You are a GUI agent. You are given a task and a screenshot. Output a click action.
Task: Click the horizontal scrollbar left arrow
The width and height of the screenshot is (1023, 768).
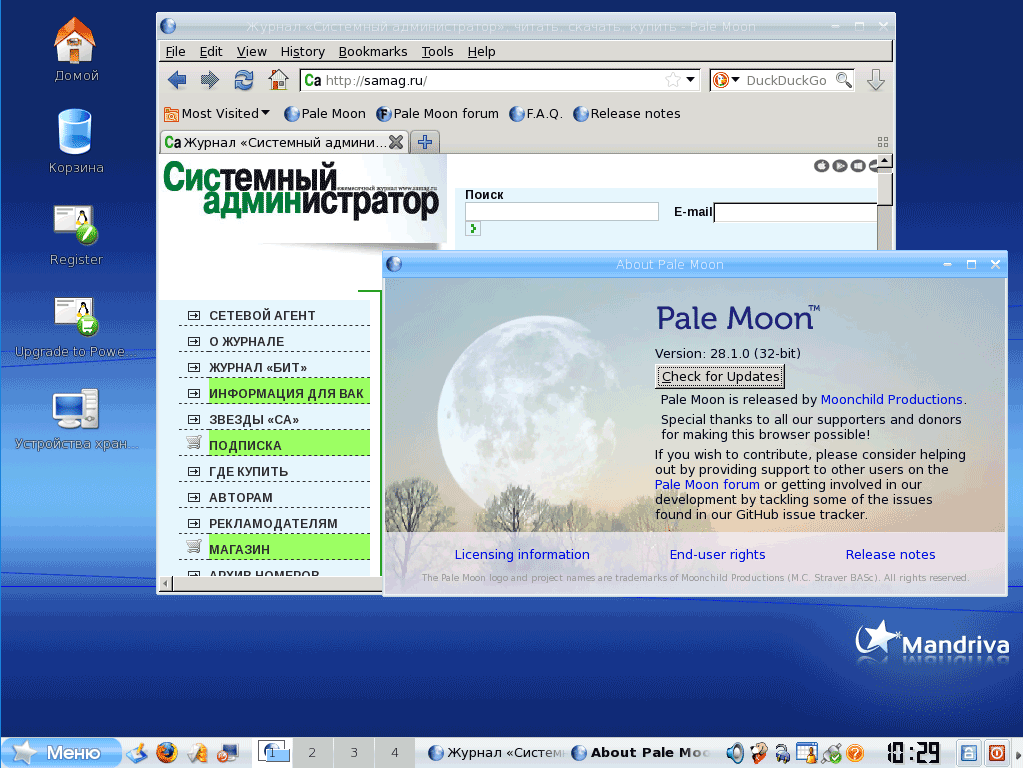166,583
